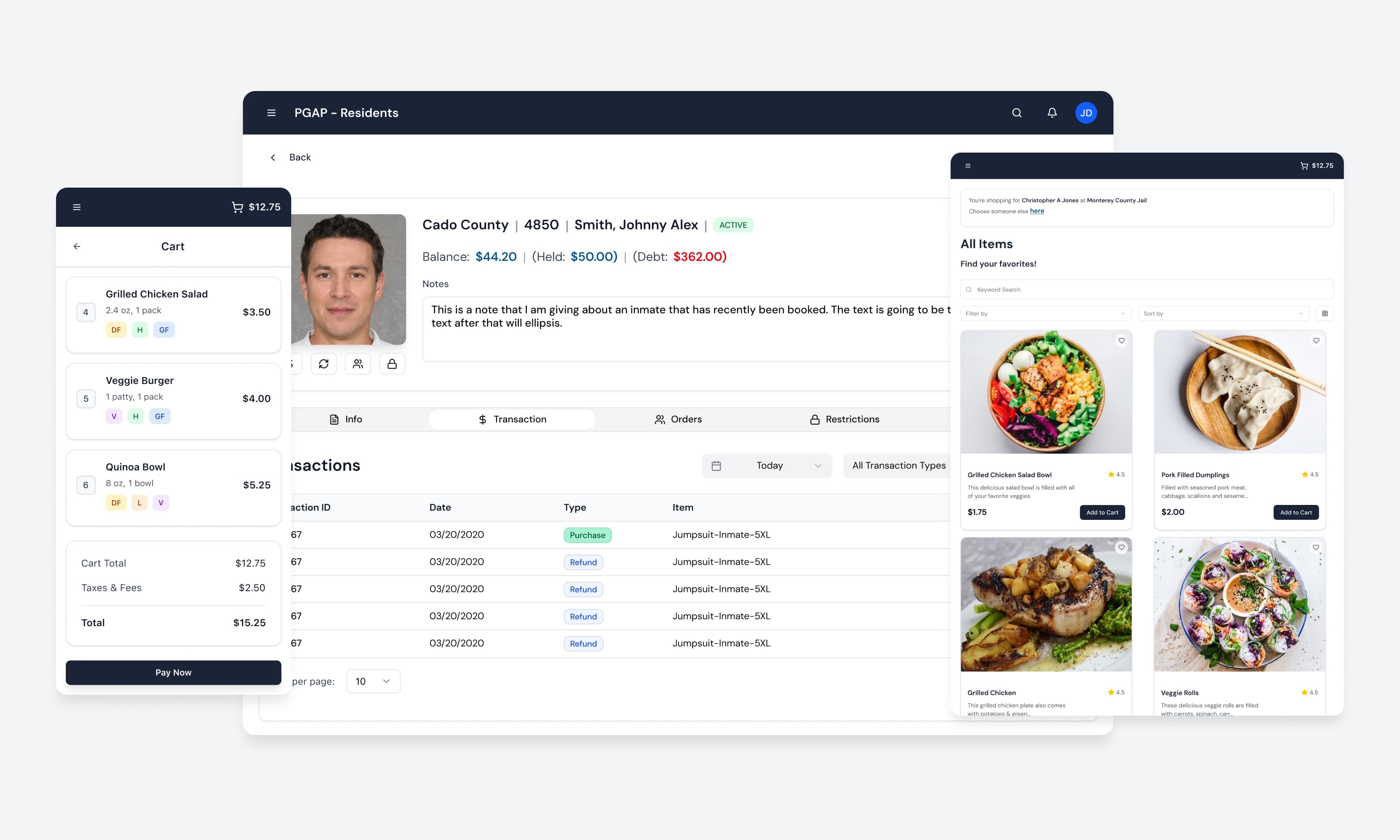Click the JD user avatar

coord(1085,112)
